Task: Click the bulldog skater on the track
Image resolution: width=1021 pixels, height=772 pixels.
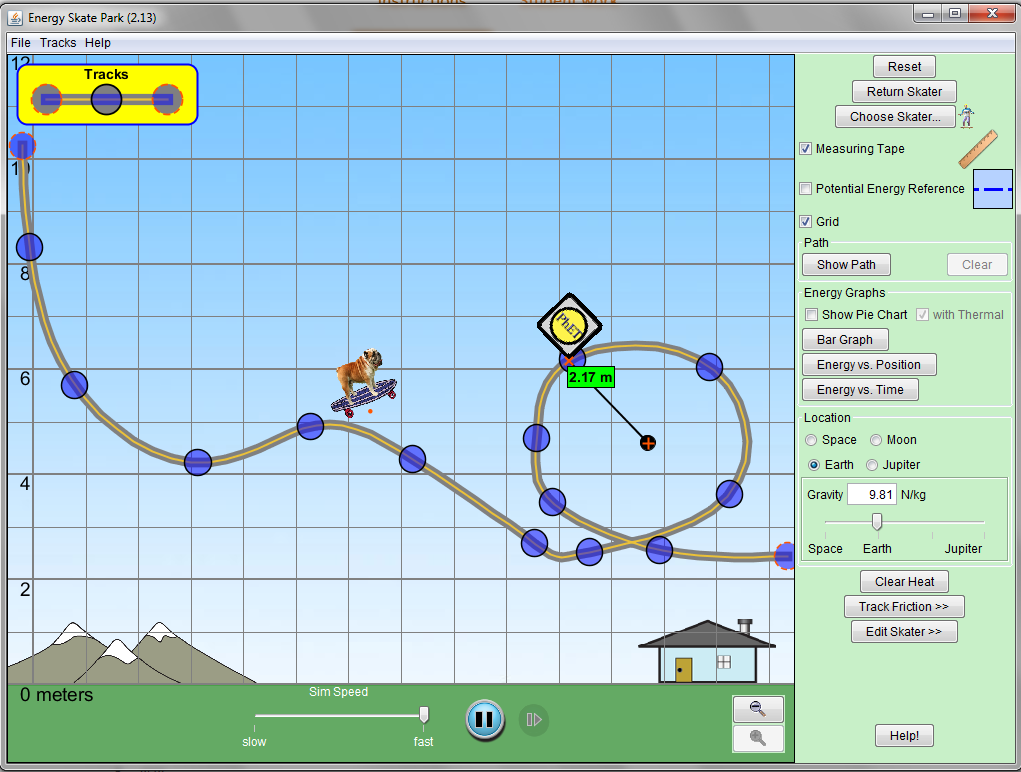Action: coord(363,380)
